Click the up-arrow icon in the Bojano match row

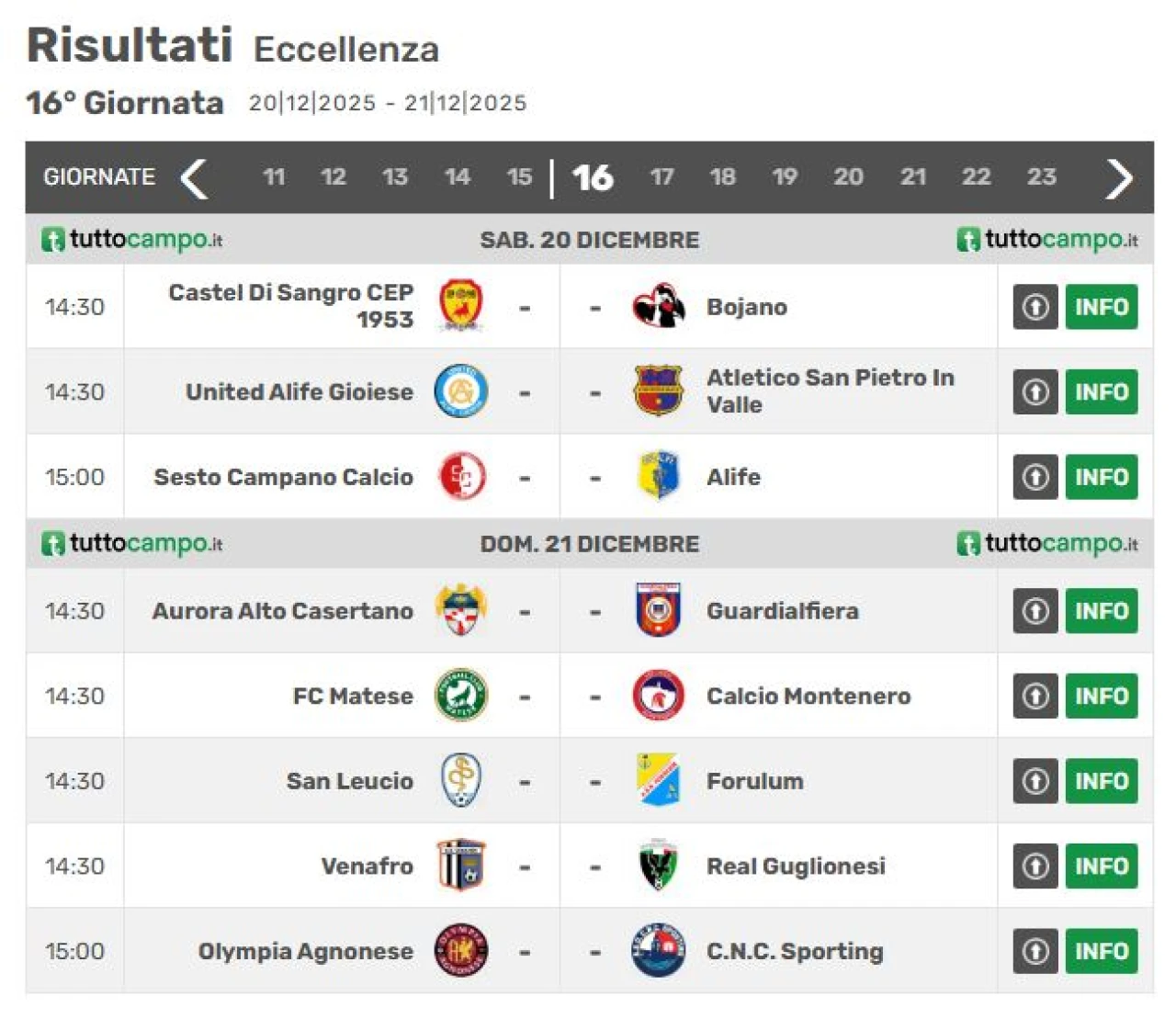coord(1035,307)
